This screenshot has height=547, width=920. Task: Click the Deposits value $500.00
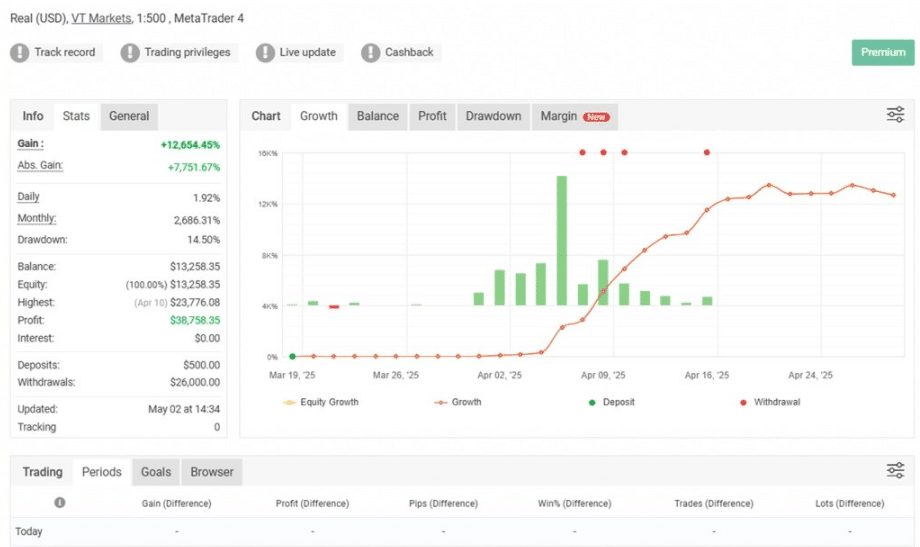click(201, 365)
